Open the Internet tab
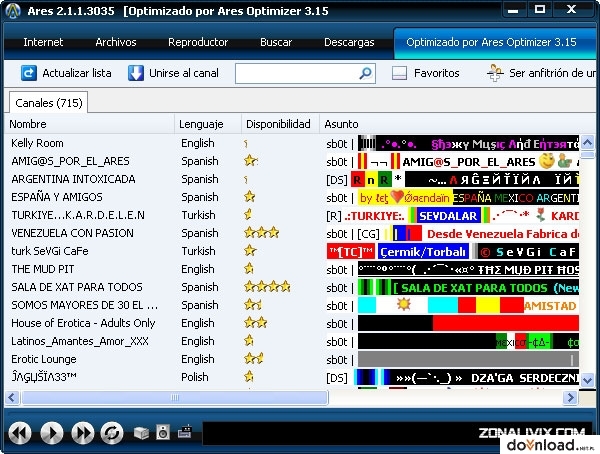 point(43,42)
